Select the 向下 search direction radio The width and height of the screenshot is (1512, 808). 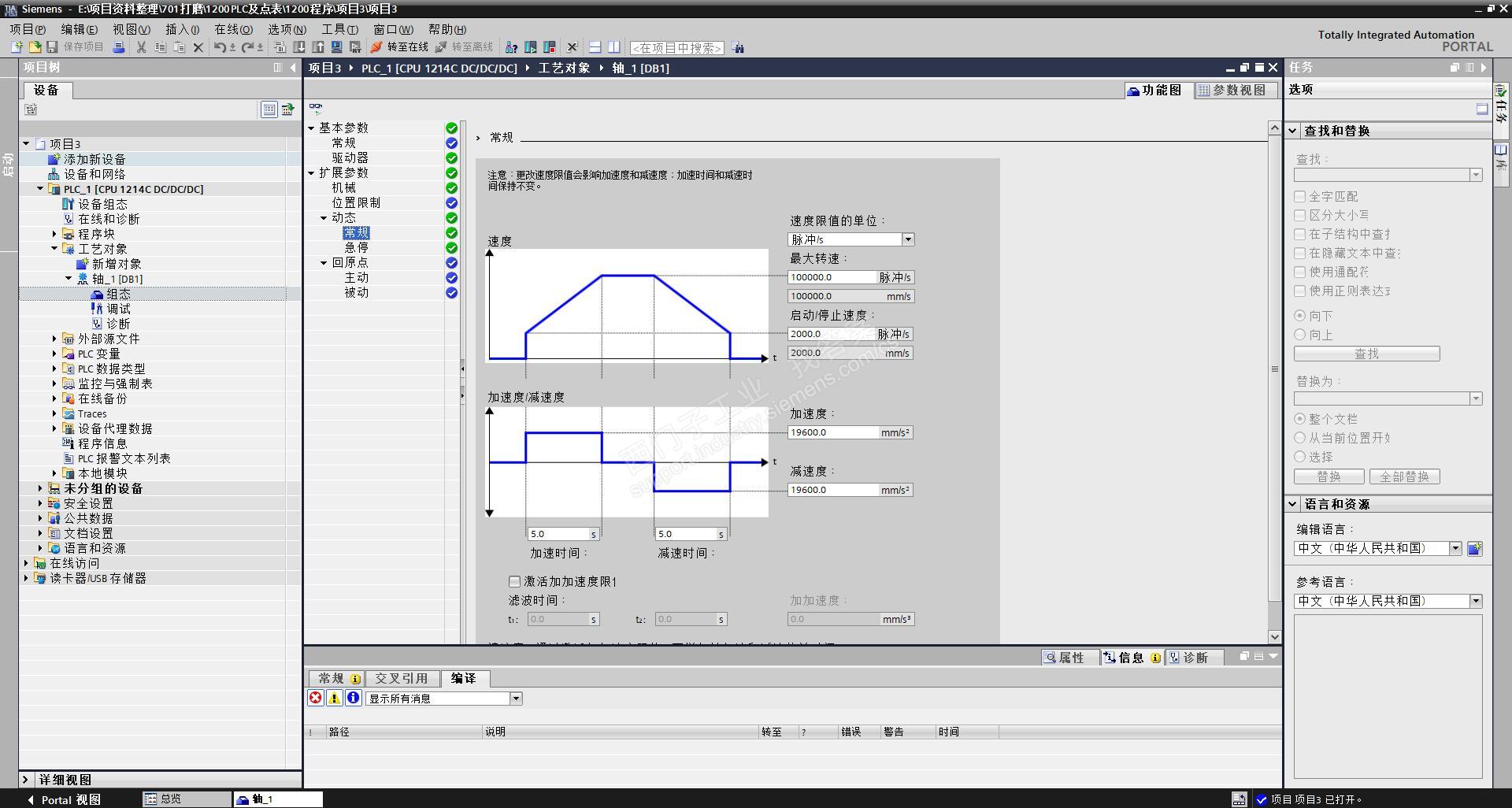tap(1300, 316)
